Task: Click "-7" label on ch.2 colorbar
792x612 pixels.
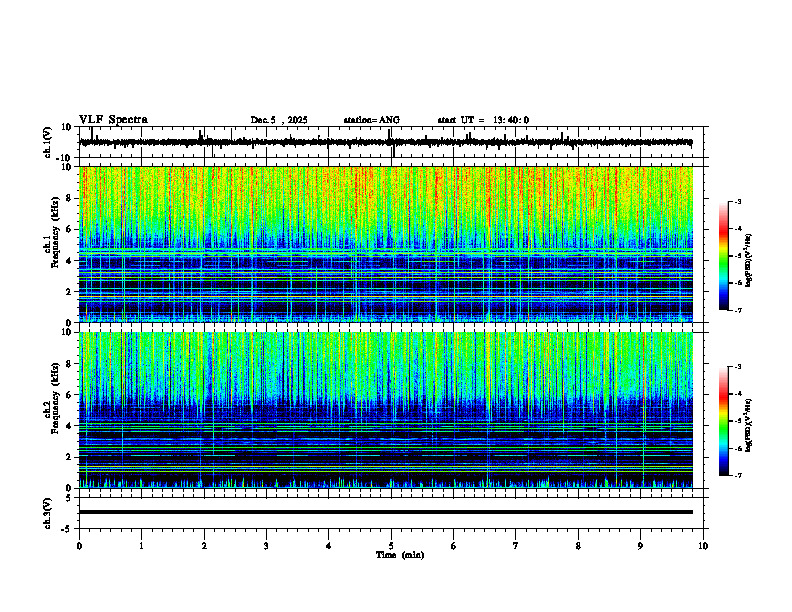Action: (x=737, y=475)
